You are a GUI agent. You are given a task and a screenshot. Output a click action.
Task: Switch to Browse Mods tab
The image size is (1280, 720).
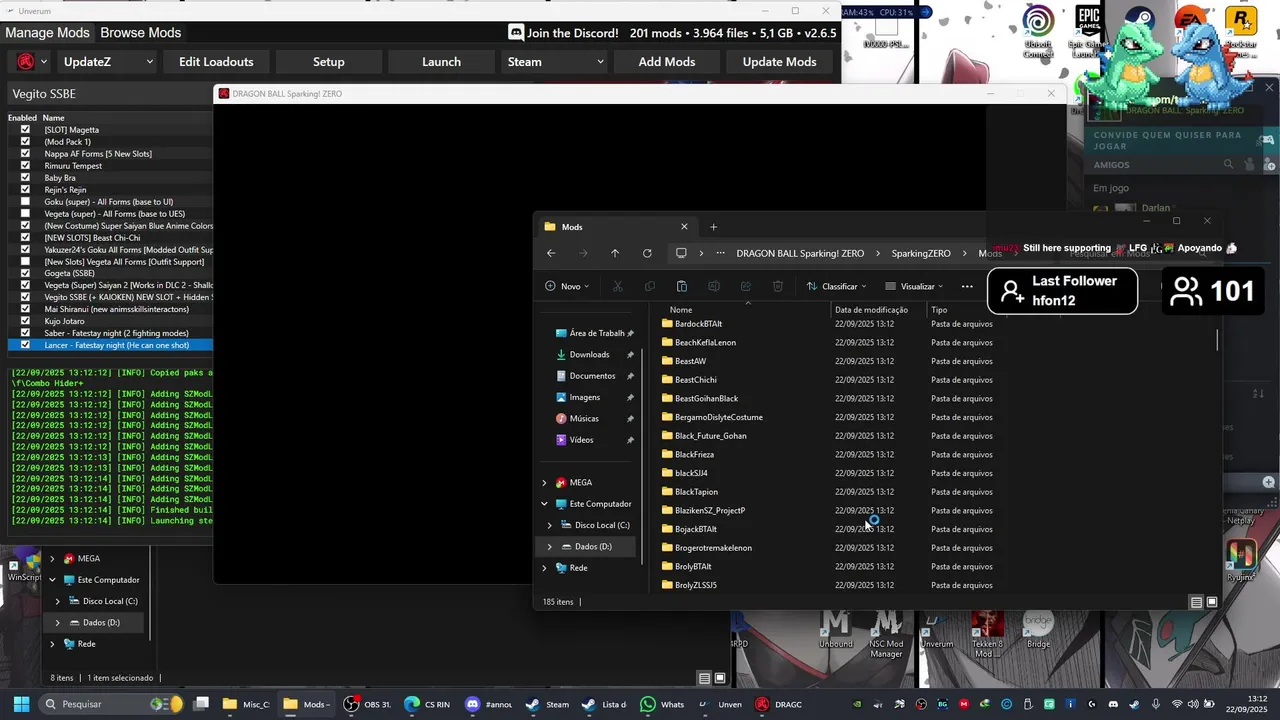141,33
